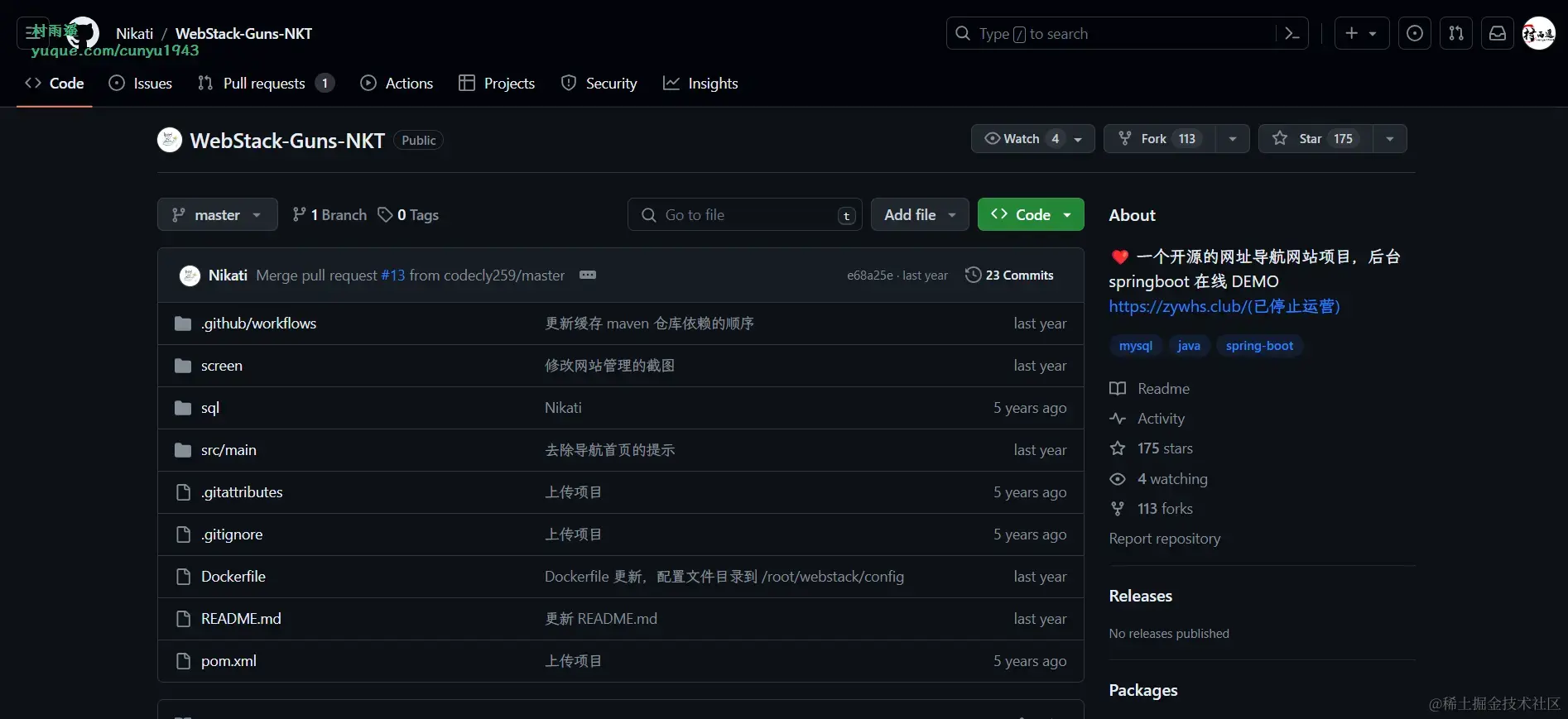Open the zywhs.club demo link
The image size is (1568, 719).
point(1224,307)
